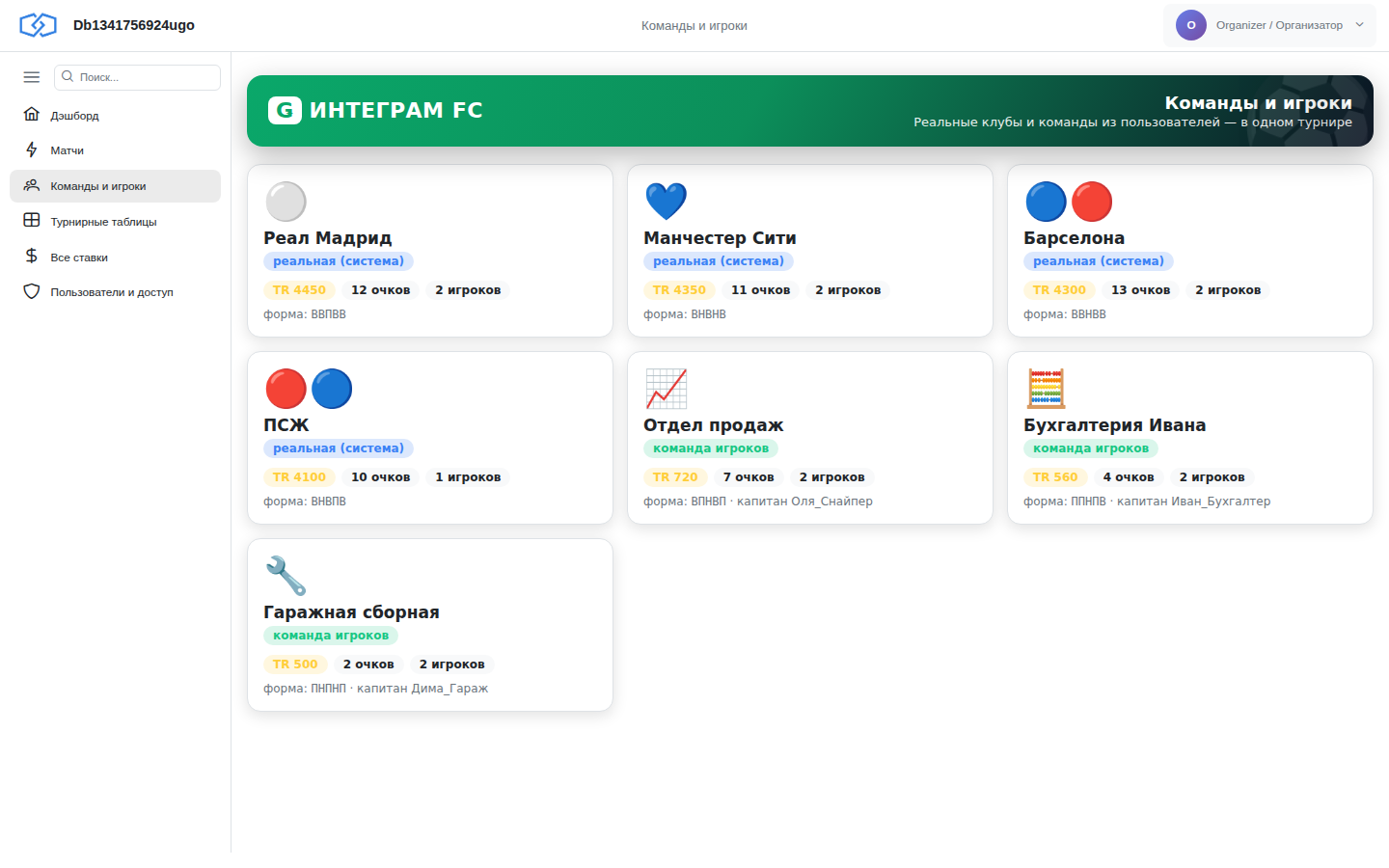This screenshot has height=868, width=1389.
Task: Click the TR 4450 rating badge
Action: [x=299, y=290]
